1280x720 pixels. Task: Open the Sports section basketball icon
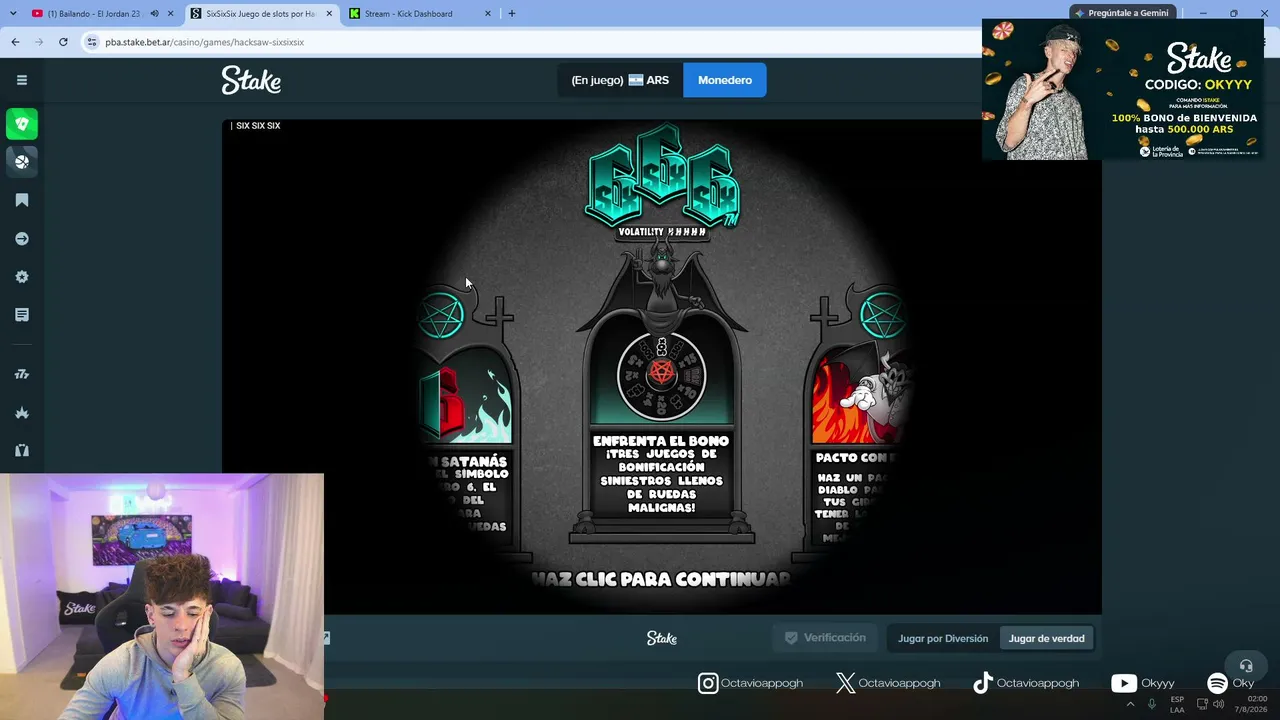pos(22,161)
